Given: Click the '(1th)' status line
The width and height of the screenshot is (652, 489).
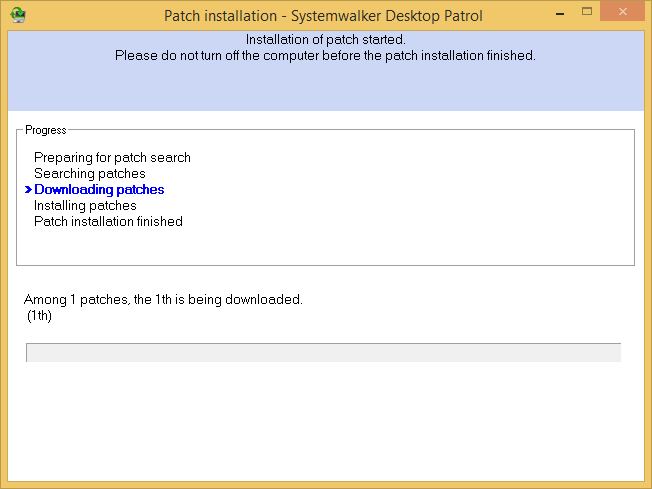Looking at the screenshot, I should pos(39,316).
